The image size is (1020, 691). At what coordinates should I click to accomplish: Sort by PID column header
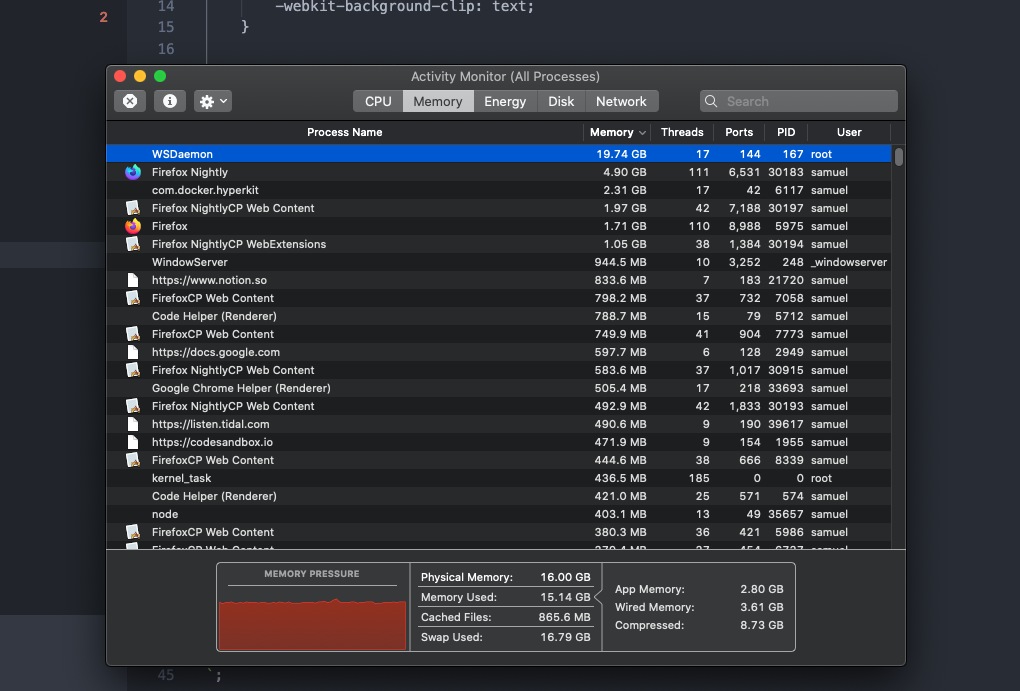point(786,132)
